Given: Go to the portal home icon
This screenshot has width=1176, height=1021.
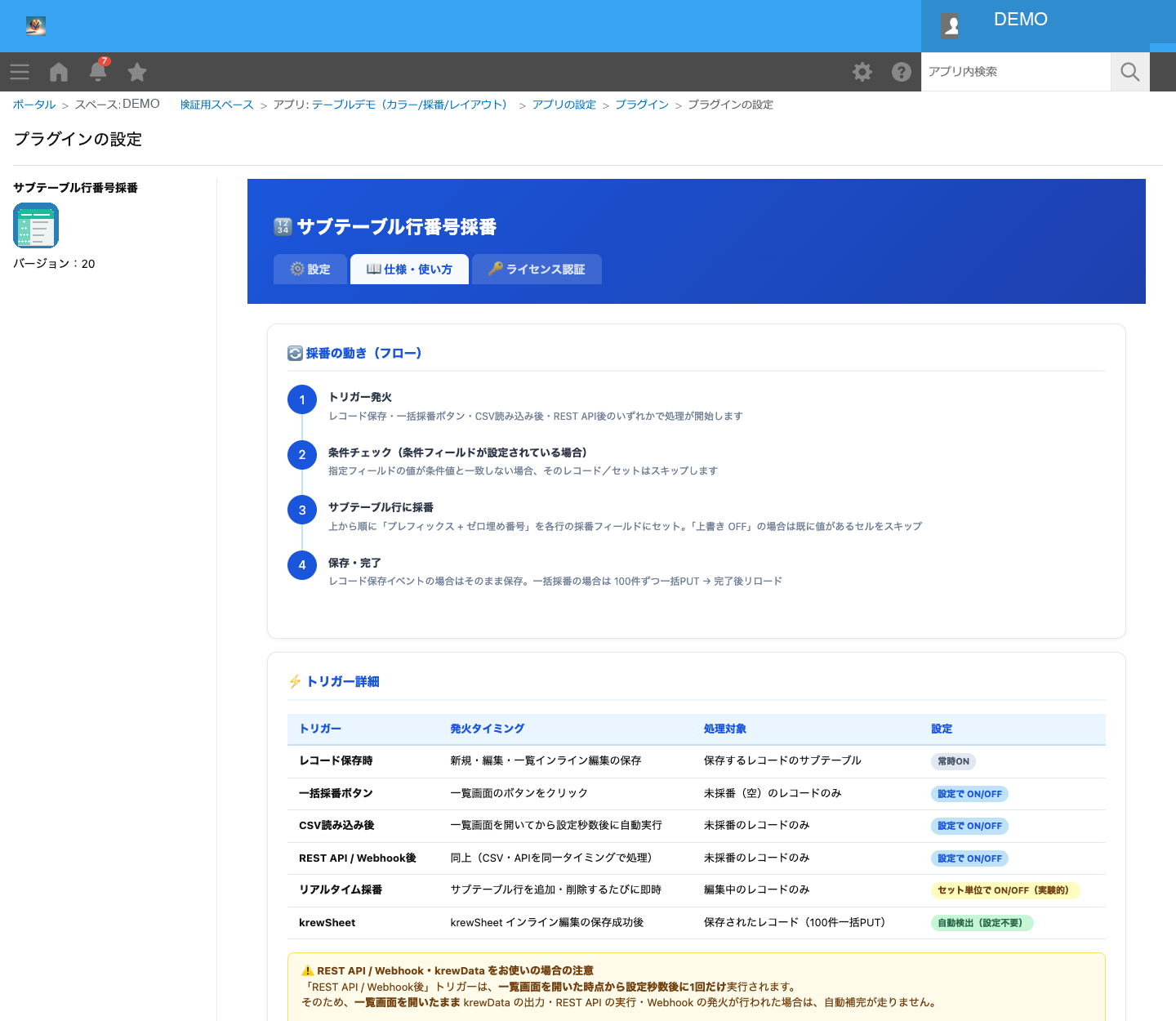Looking at the screenshot, I should (x=59, y=72).
